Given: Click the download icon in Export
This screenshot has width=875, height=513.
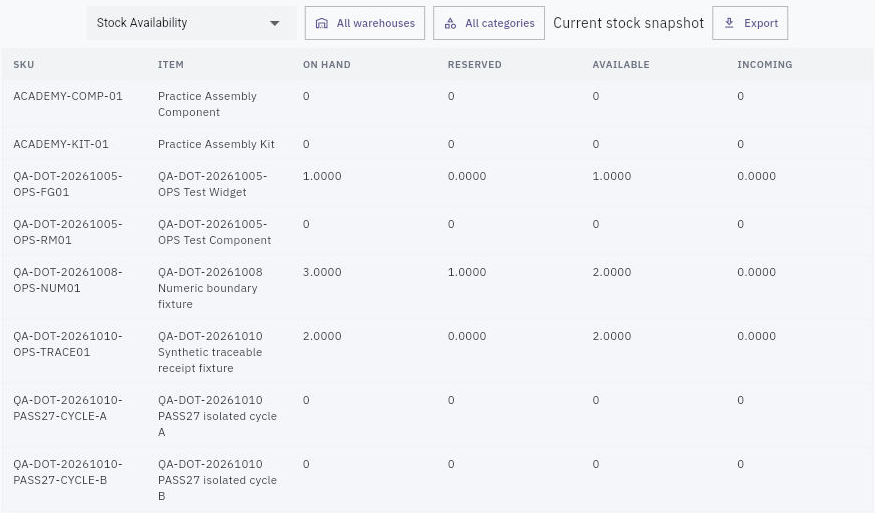Looking at the screenshot, I should [x=729, y=23].
